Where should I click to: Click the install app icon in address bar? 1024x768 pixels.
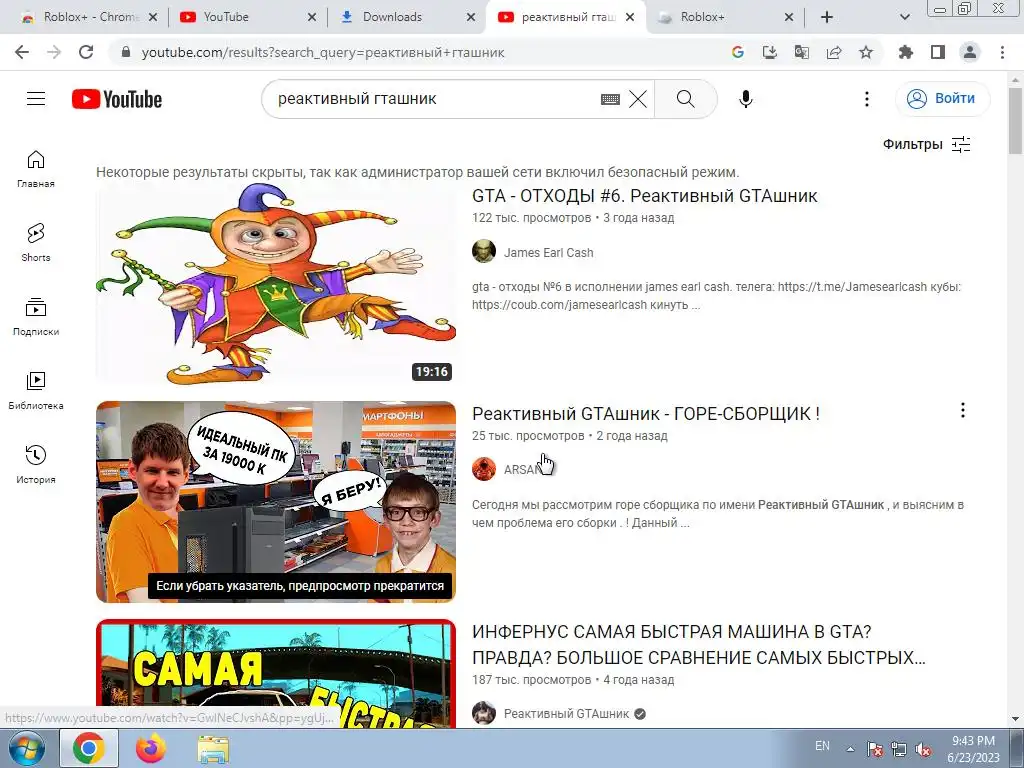(x=770, y=52)
